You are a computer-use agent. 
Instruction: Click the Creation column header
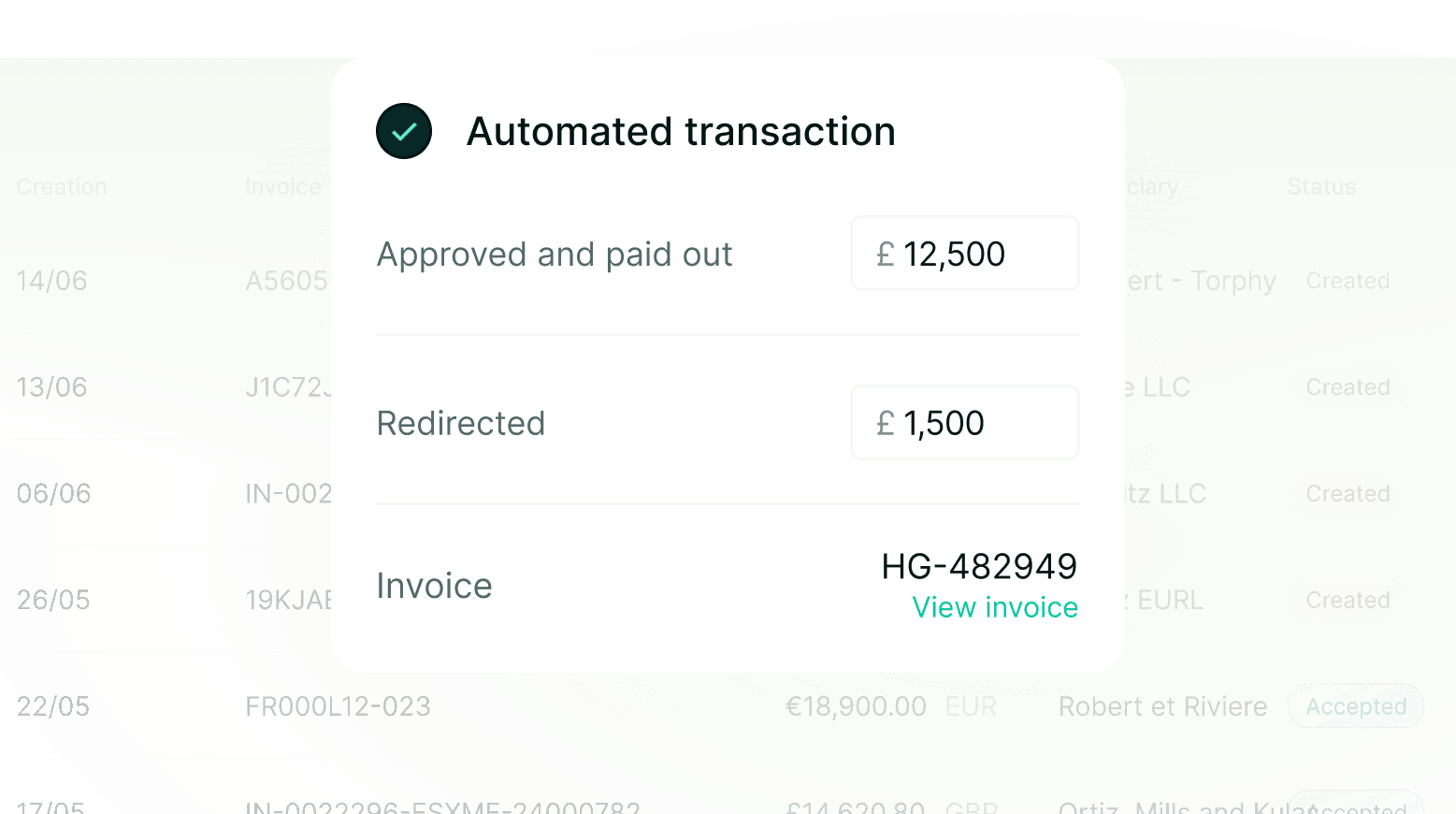tap(60, 186)
